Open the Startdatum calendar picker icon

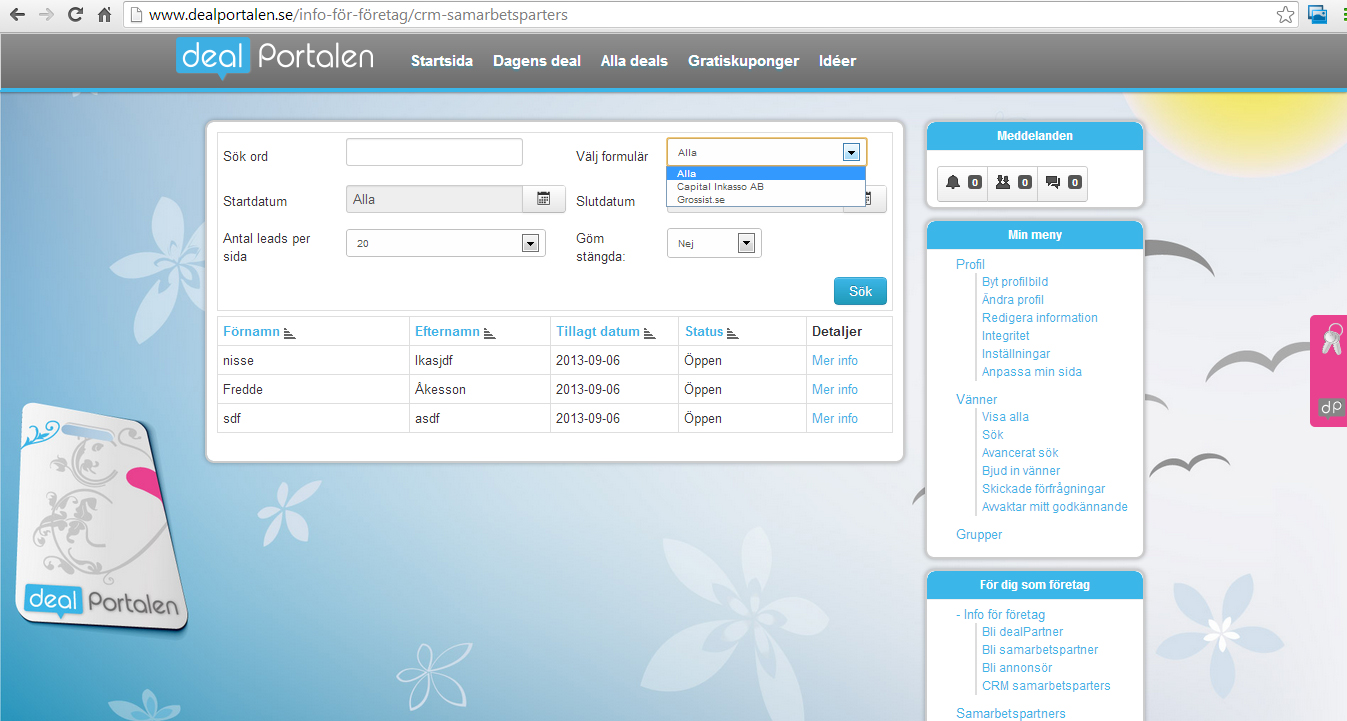(x=543, y=199)
